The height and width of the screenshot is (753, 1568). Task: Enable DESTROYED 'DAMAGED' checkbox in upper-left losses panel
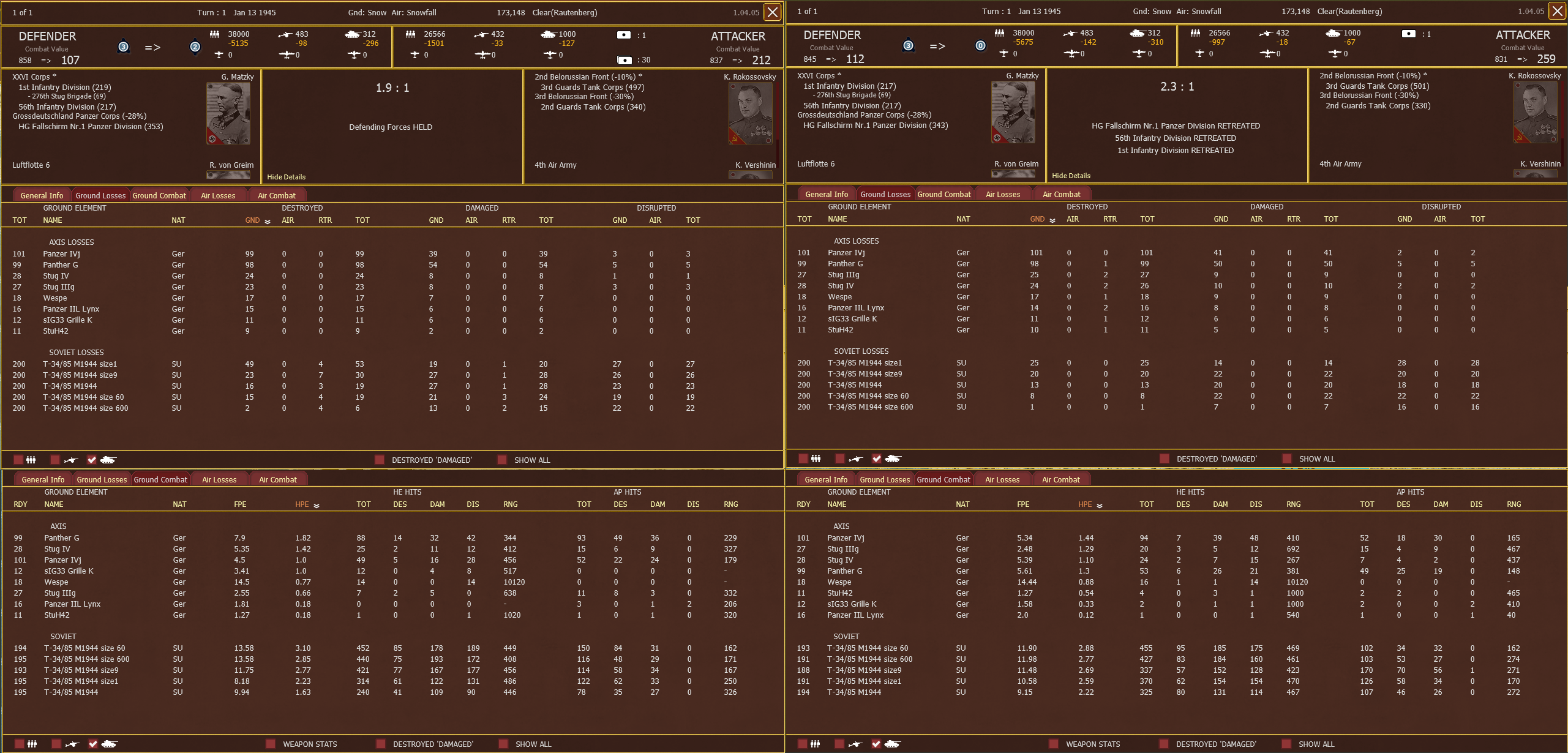(x=380, y=460)
